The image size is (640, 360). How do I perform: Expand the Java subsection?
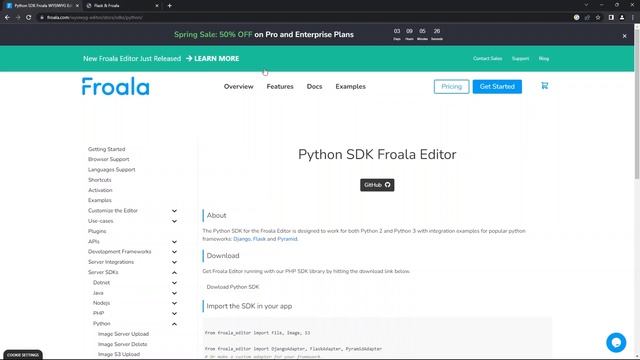pos(174,293)
